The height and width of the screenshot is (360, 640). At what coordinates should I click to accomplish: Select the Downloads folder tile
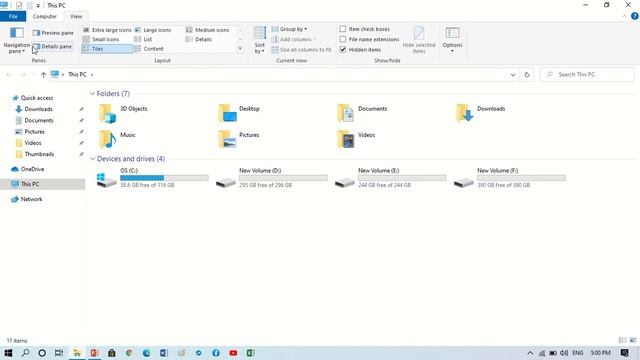[x=481, y=113]
